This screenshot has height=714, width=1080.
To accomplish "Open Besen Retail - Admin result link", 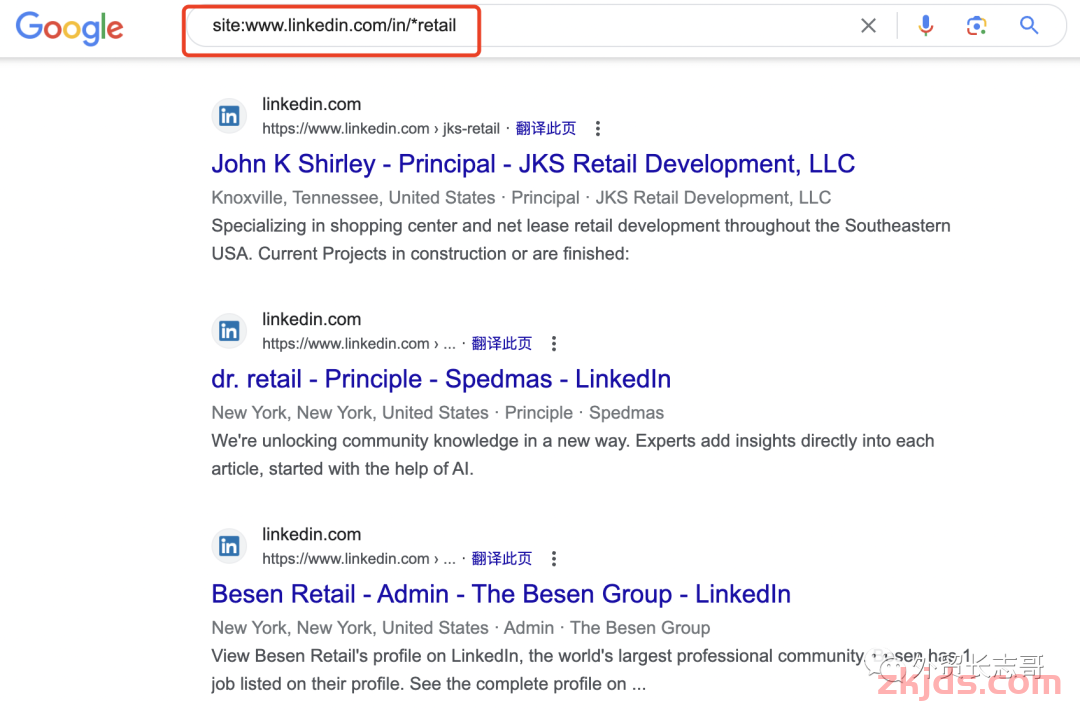I will [501, 594].
